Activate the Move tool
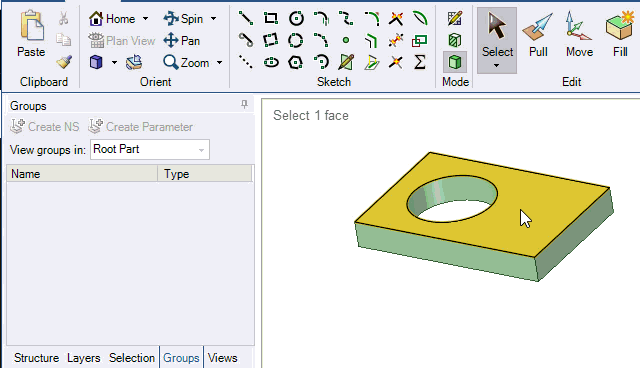This screenshot has width=640, height=368. (x=579, y=35)
